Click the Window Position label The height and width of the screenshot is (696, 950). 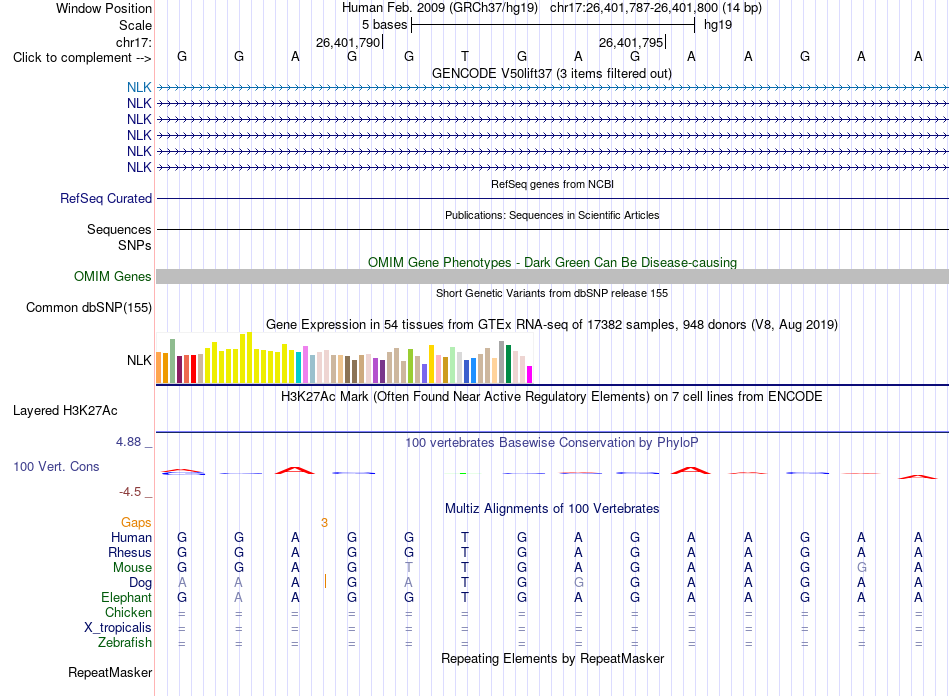[x=104, y=8]
